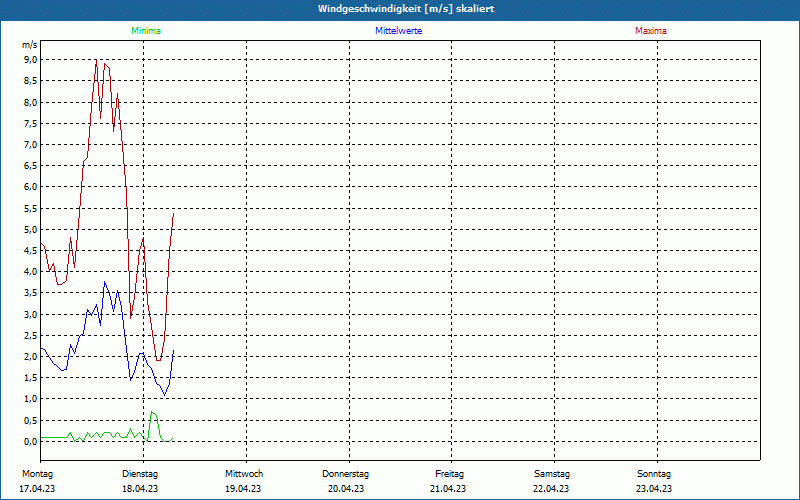The height and width of the screenshot is (500, 800).
Task: Click the 5,0 y-axis value
Action: click(x=31, y=230)
